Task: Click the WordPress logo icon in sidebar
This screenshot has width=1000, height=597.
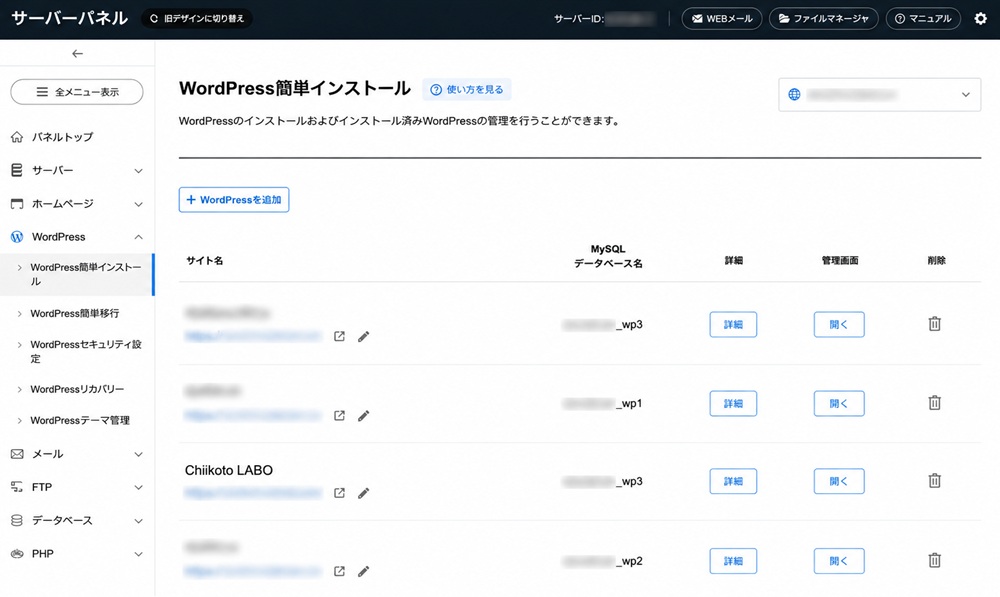Action: tap(17, 237)
